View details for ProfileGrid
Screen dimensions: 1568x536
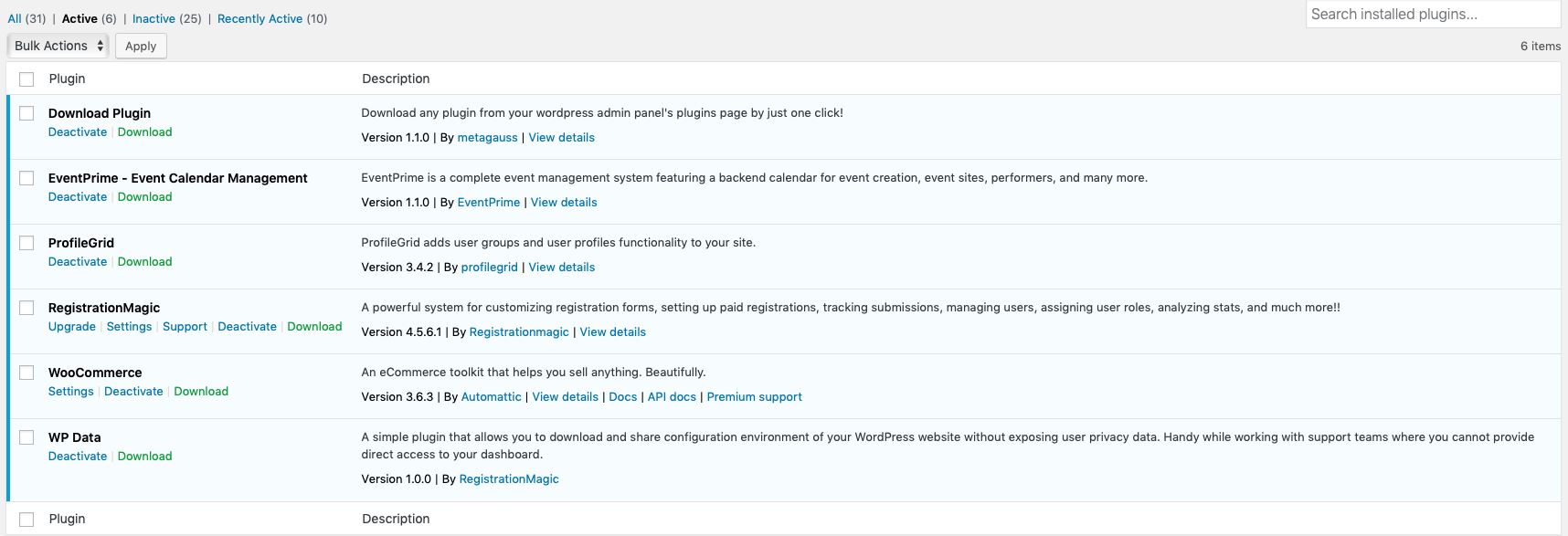[x=561, y=268]
